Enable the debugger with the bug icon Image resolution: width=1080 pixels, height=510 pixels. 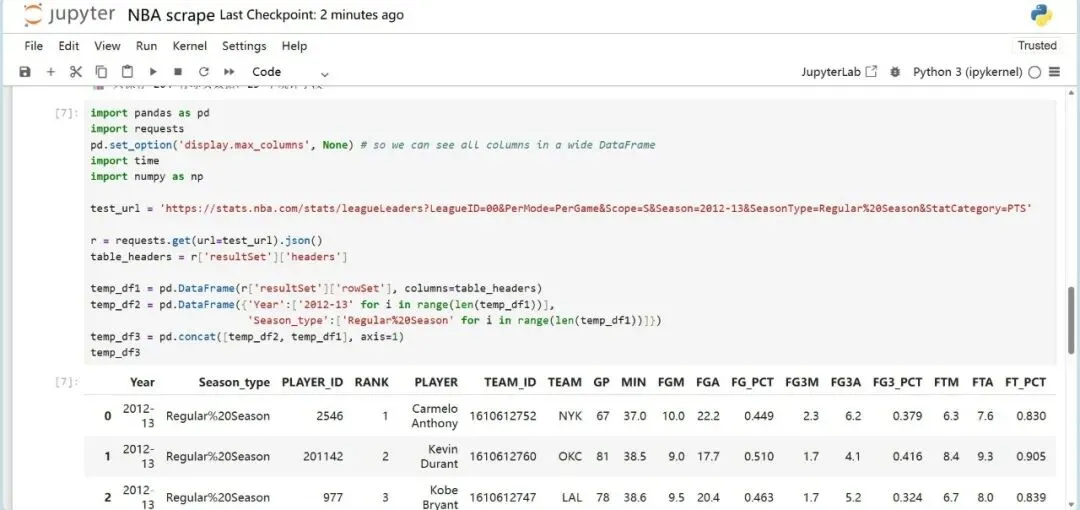[x=895, y=72]
